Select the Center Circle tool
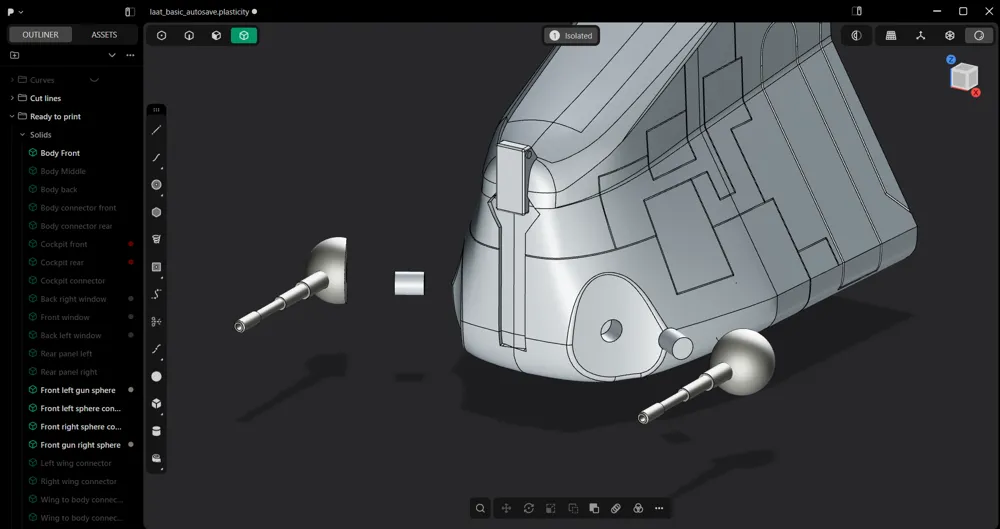 point(156,185)
